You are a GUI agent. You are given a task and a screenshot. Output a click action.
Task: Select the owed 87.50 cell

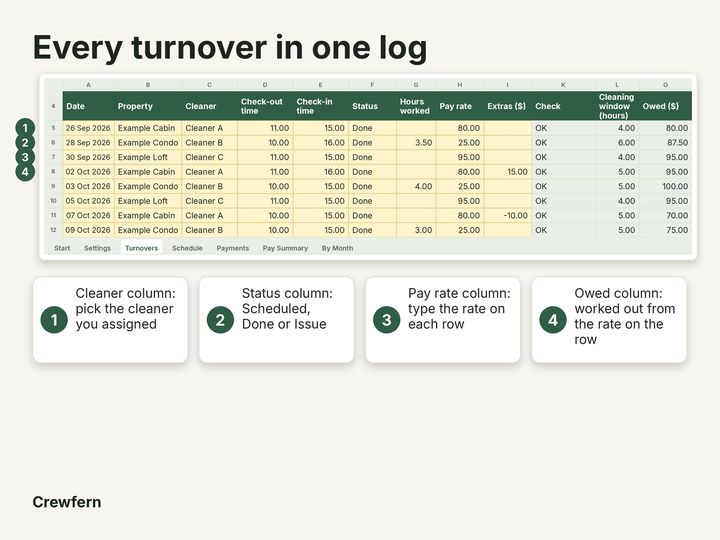point(665,143)
